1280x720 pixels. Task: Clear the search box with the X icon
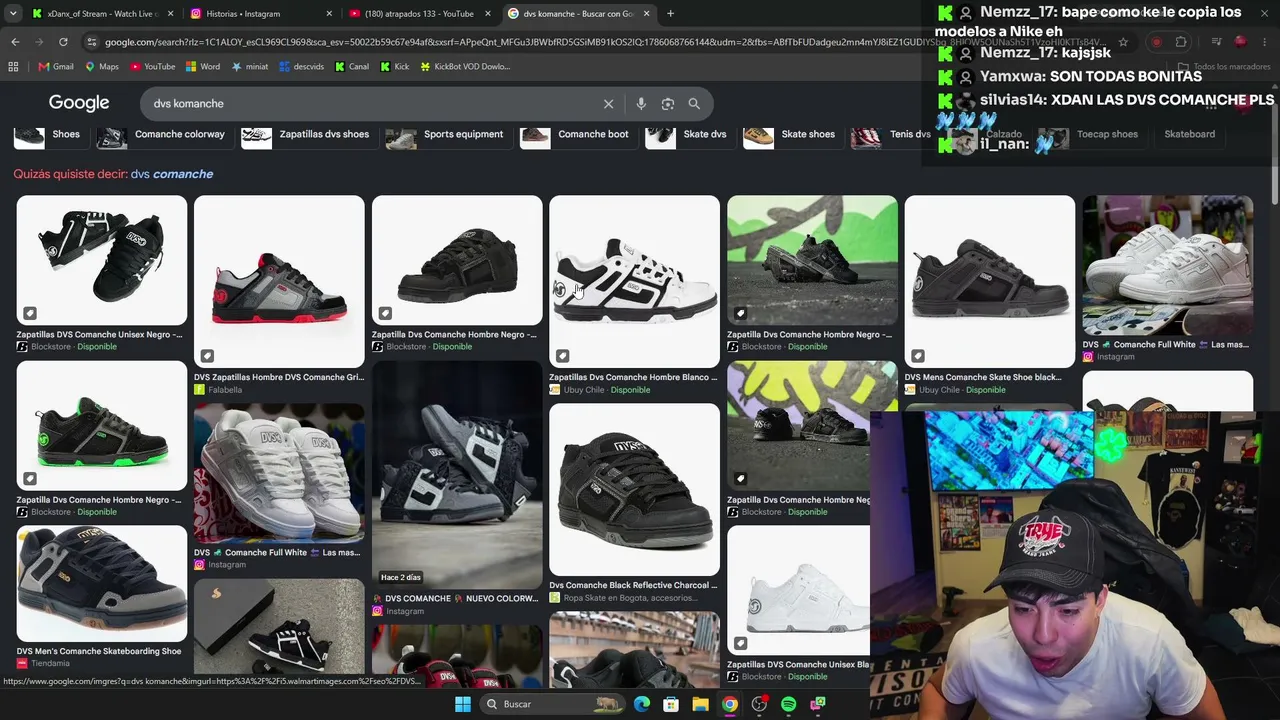(608, 104)
